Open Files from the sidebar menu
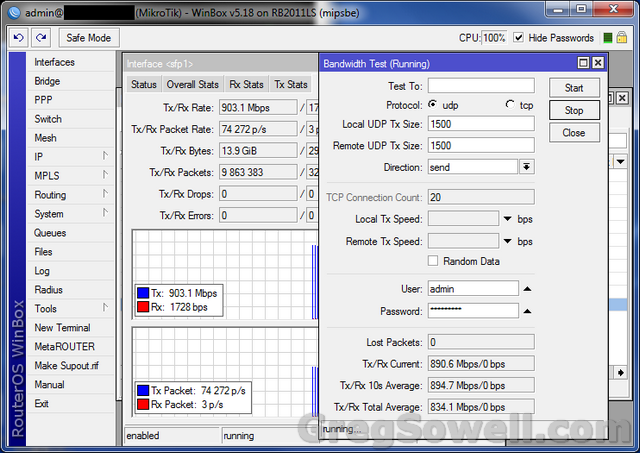Viewport: 640px width, 453px height. pos(70,252)
